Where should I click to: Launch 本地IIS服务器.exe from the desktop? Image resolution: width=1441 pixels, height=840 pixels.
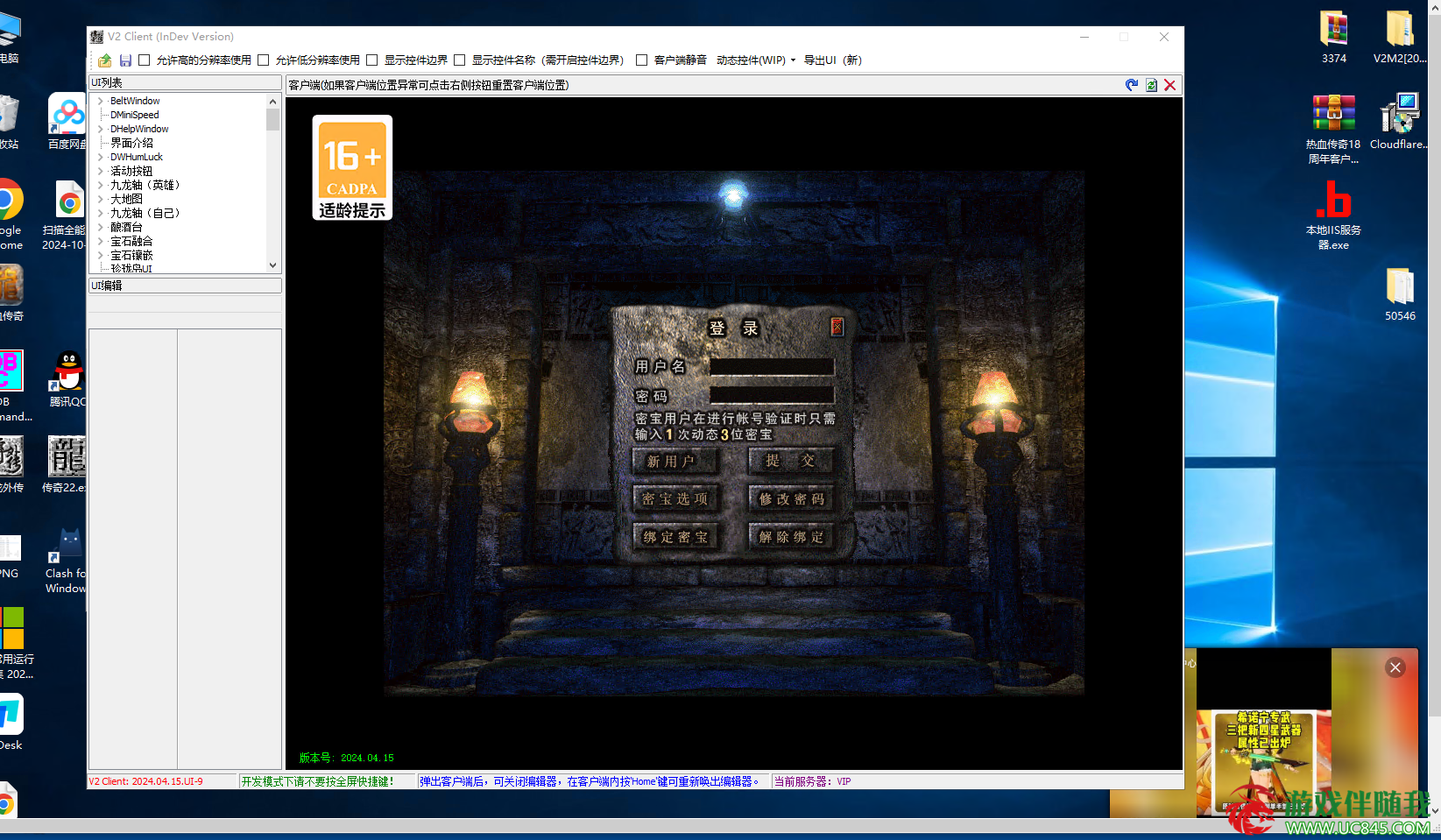coord(1333,215)
